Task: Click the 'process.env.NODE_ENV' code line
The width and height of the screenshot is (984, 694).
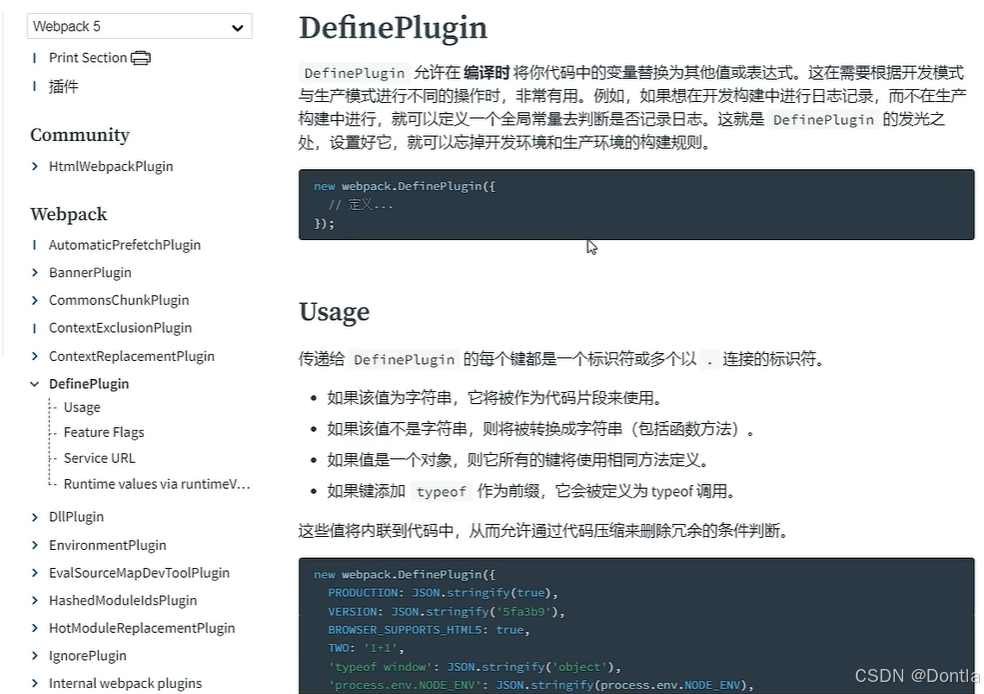Action: point(540,685)
